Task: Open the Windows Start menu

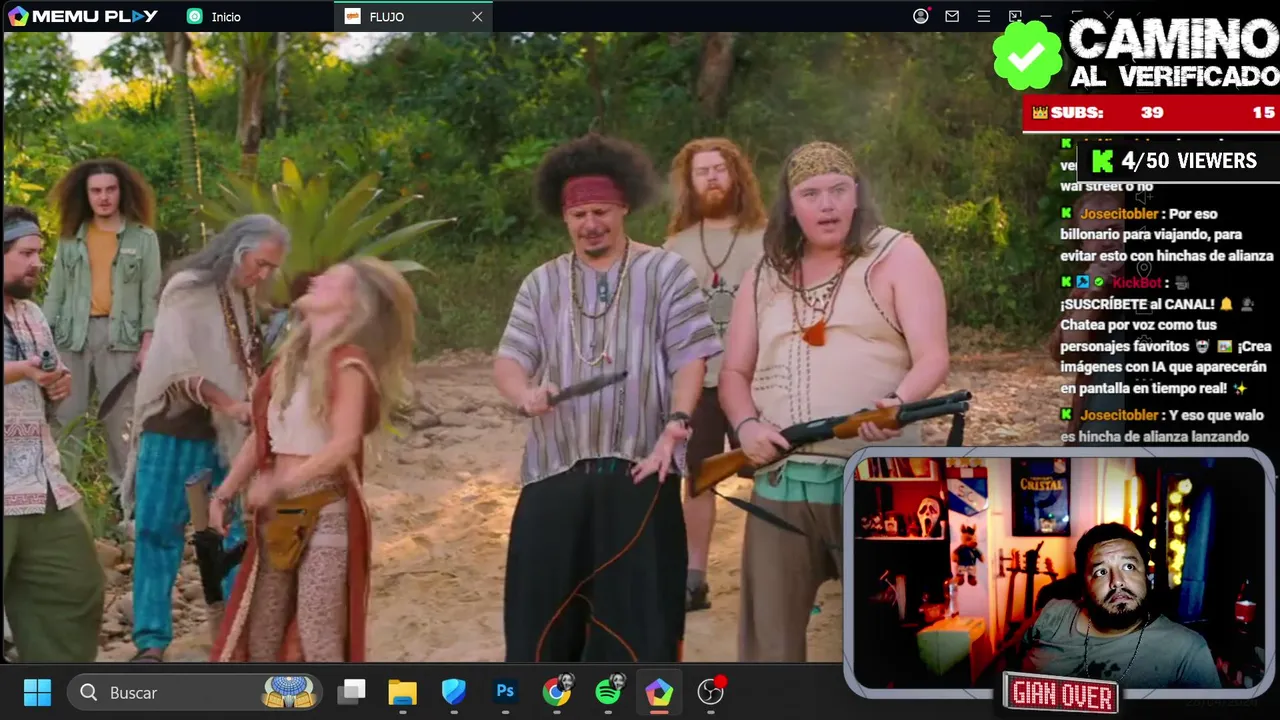Action: [37, 692]
